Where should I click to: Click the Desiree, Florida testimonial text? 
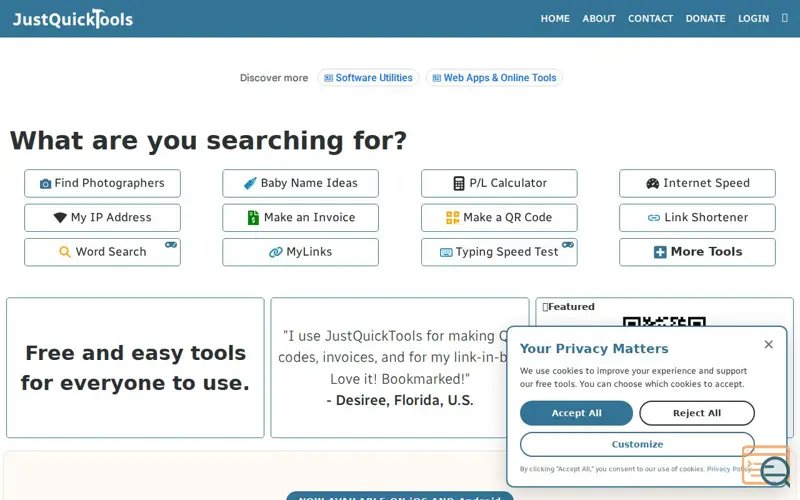[400, 401]
